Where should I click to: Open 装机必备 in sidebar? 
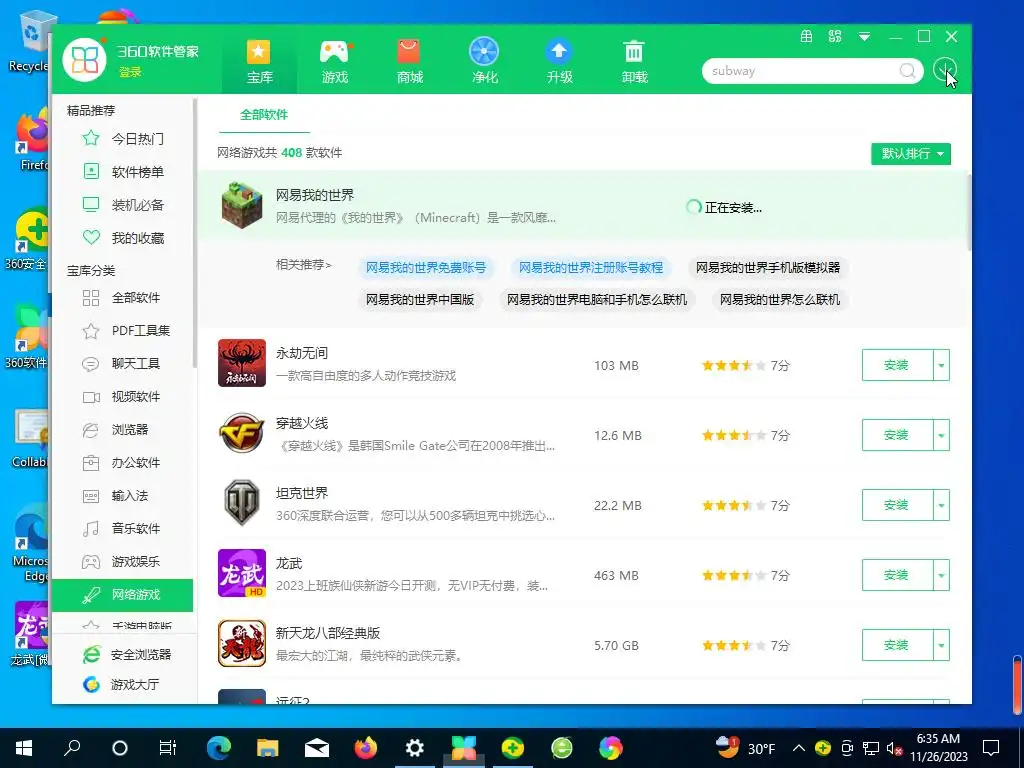click(x=123, y=204)
